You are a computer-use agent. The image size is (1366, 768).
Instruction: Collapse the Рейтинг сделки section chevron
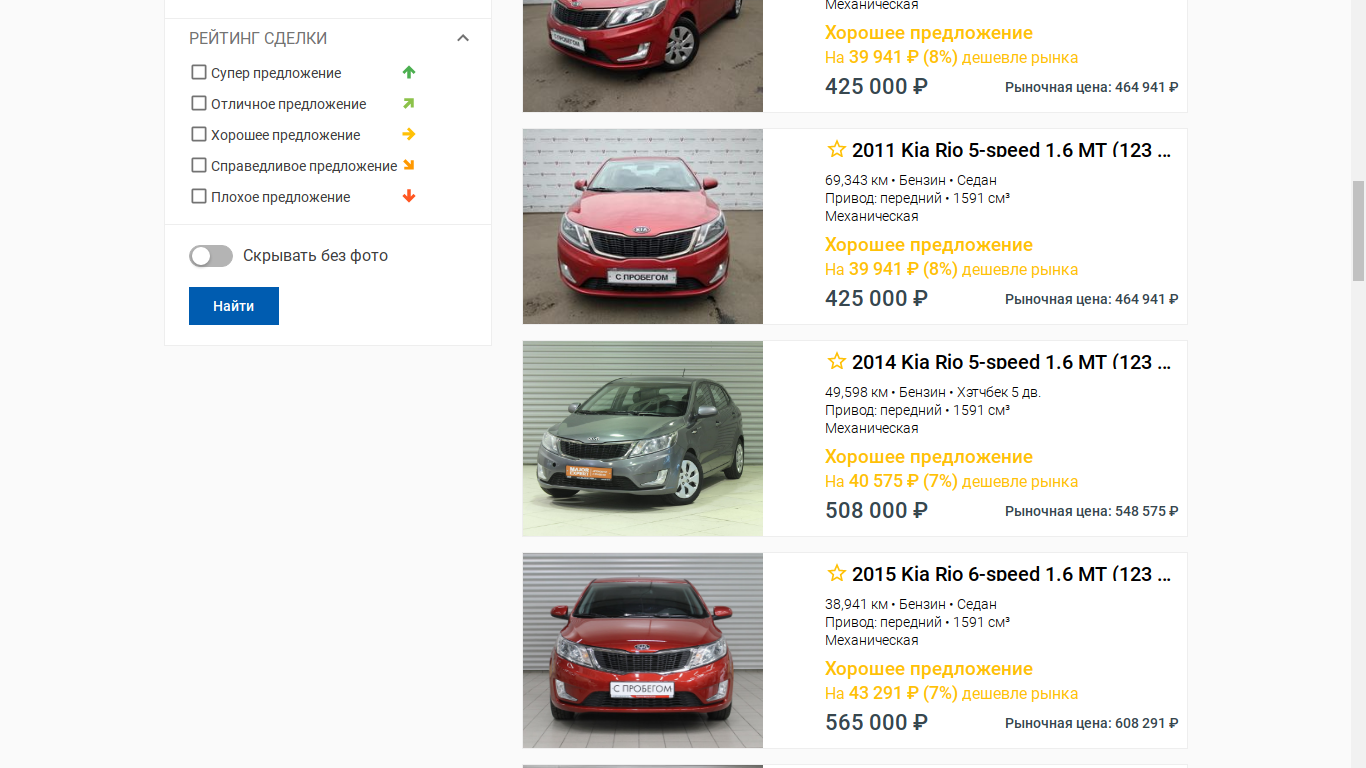(x=463, y=38)
